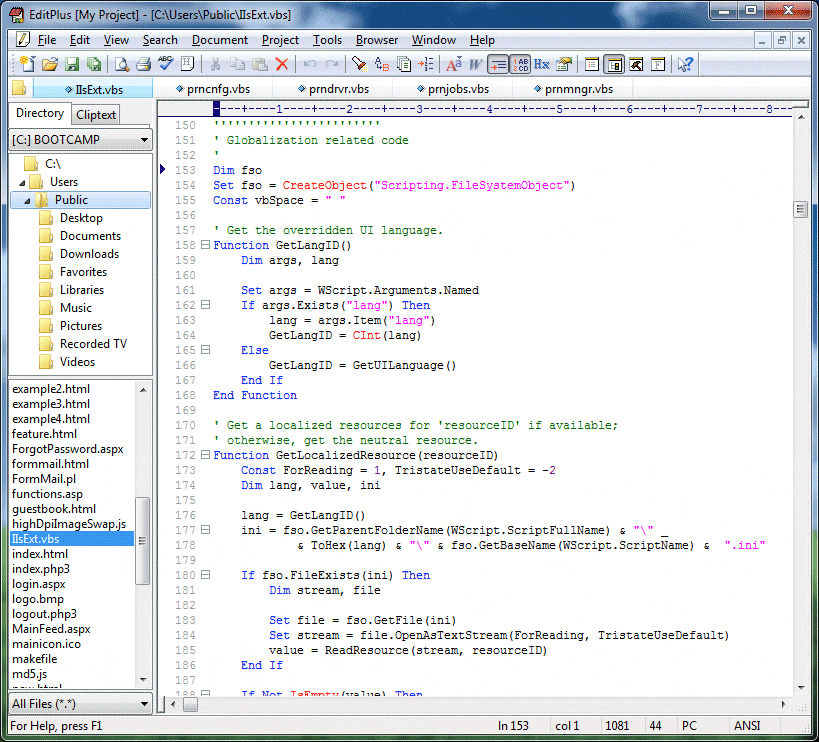The width and height of the screenshot is (819, 742).
Task: Toggle the auto indent toolbar button
Action: coord(498,64)
